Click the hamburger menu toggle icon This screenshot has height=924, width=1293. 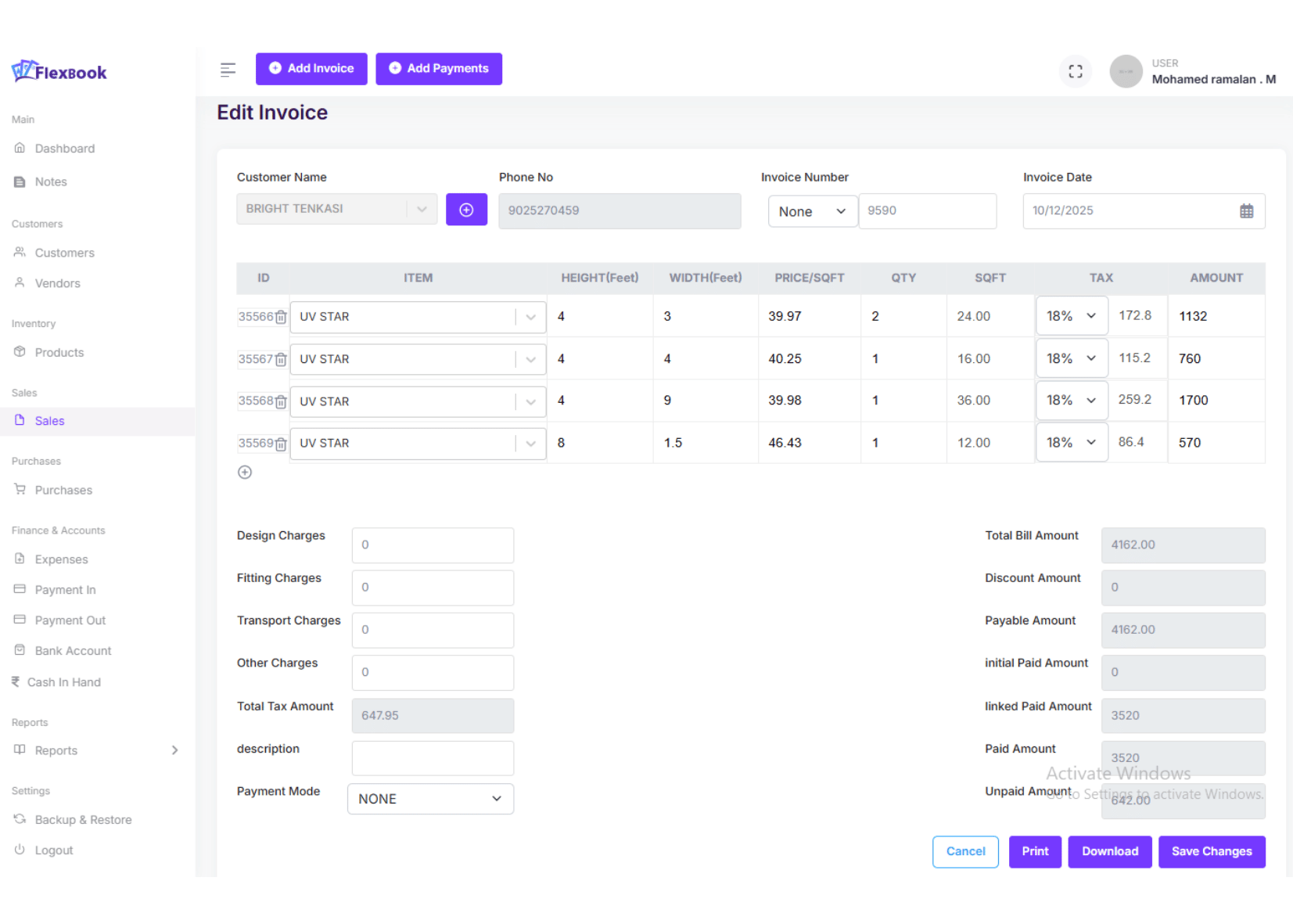228,70
